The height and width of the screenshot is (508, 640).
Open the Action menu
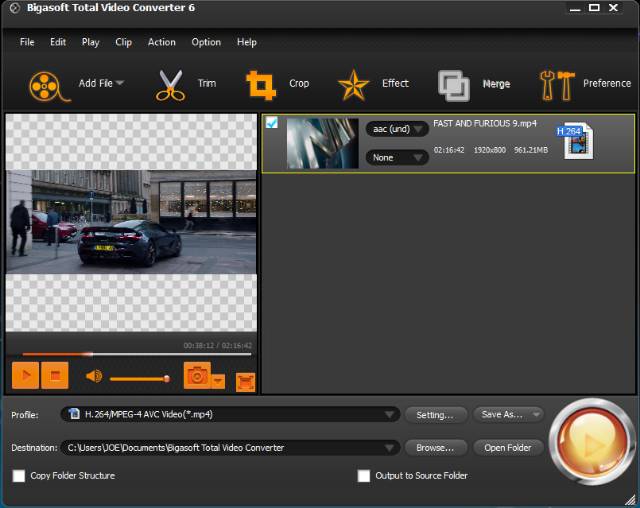pyautogui.click(x=161, y=42)
